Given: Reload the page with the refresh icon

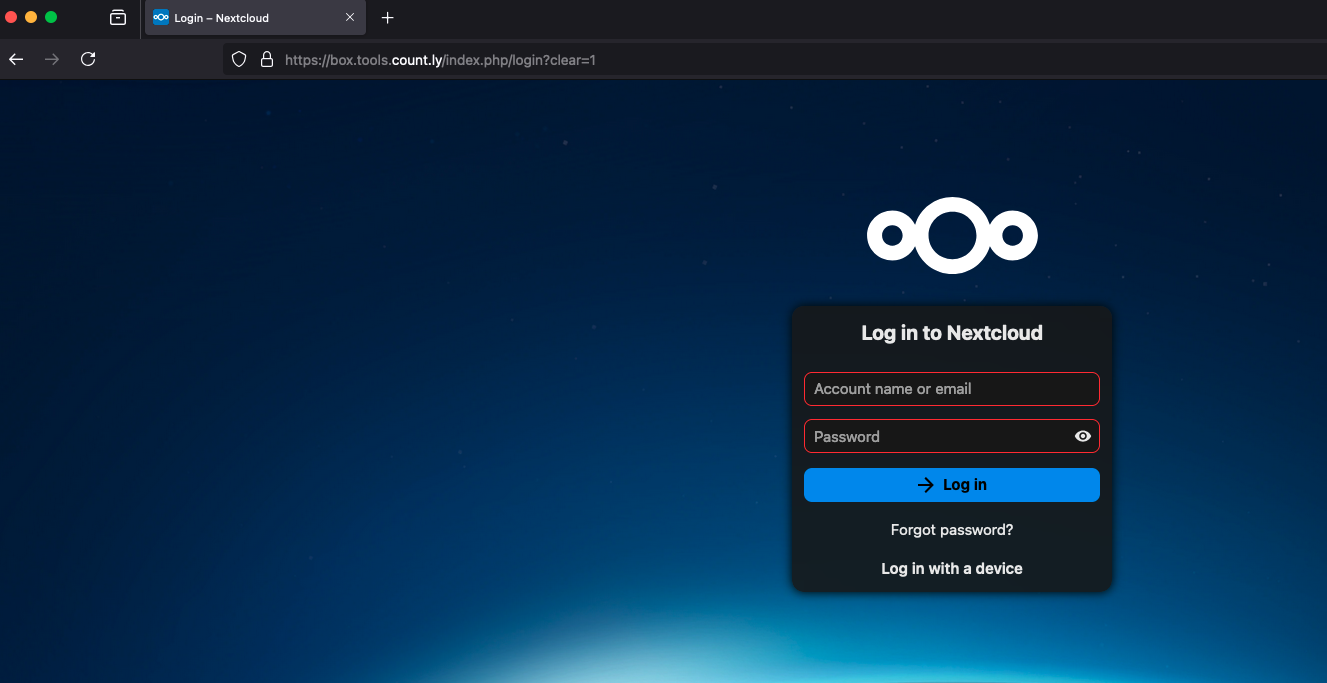Looking at the screenshot, I should point(88,59).
